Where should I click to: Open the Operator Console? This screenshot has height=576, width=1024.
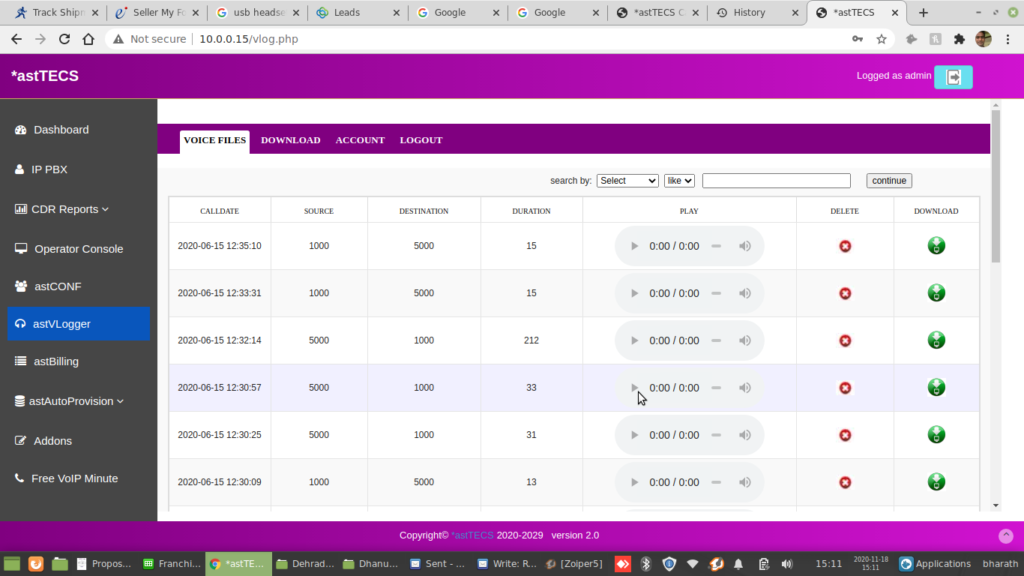coord(78,248)
